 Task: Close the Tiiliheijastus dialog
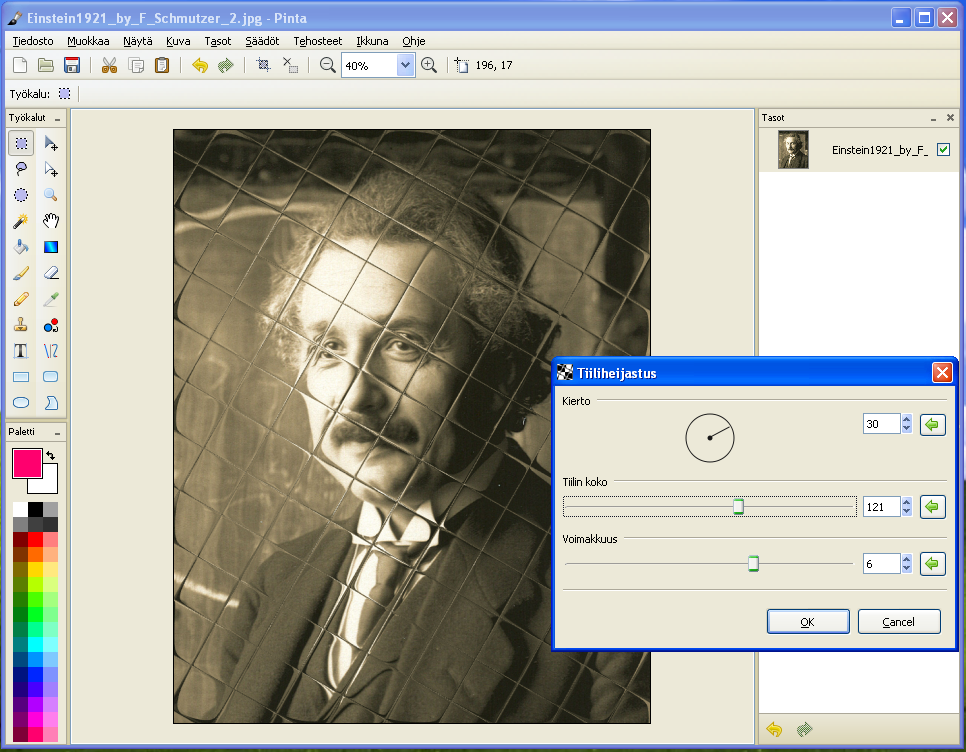click(x=942, y=373)
